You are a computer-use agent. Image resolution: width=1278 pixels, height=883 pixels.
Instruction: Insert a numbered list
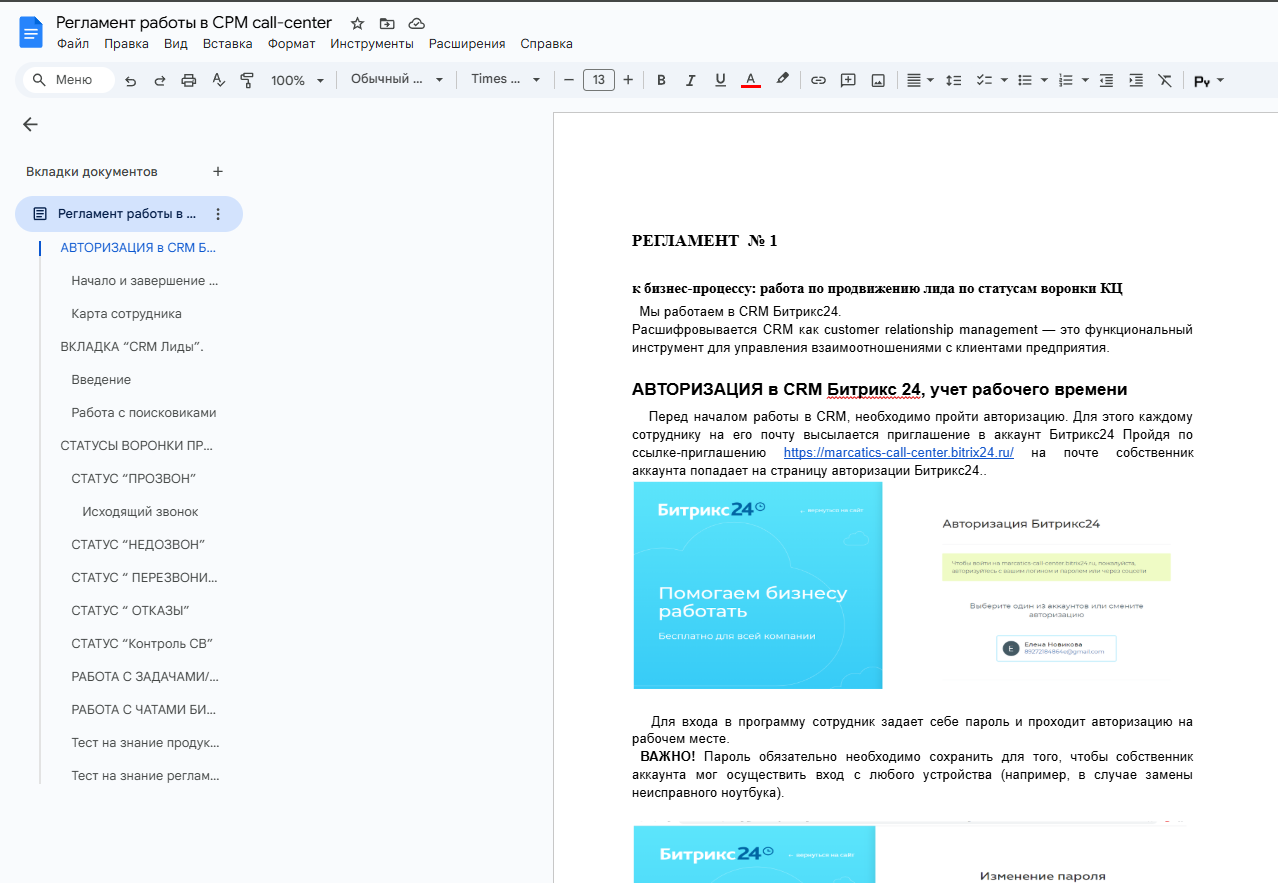point(1065,80)
